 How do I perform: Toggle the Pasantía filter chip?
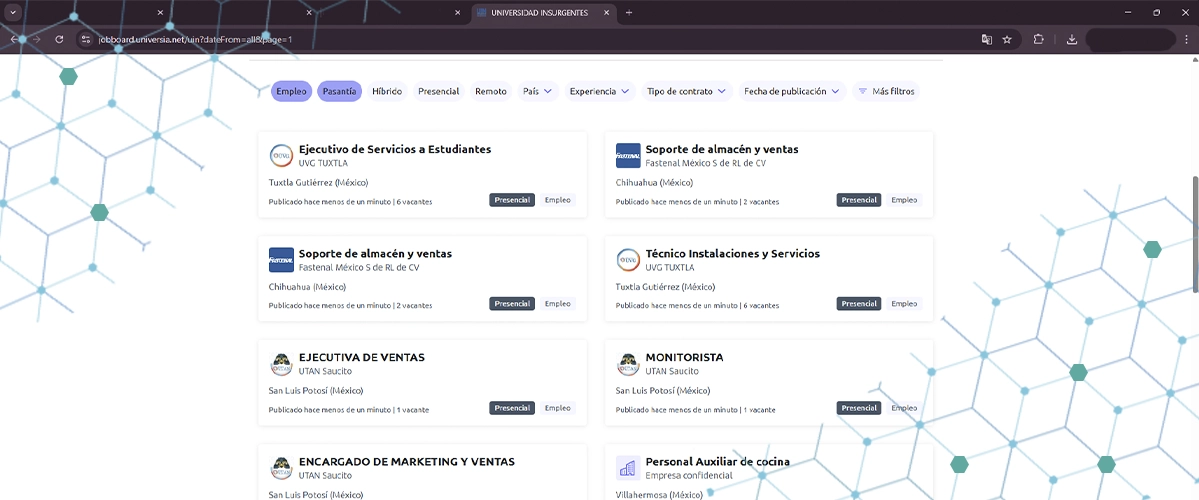339,91
